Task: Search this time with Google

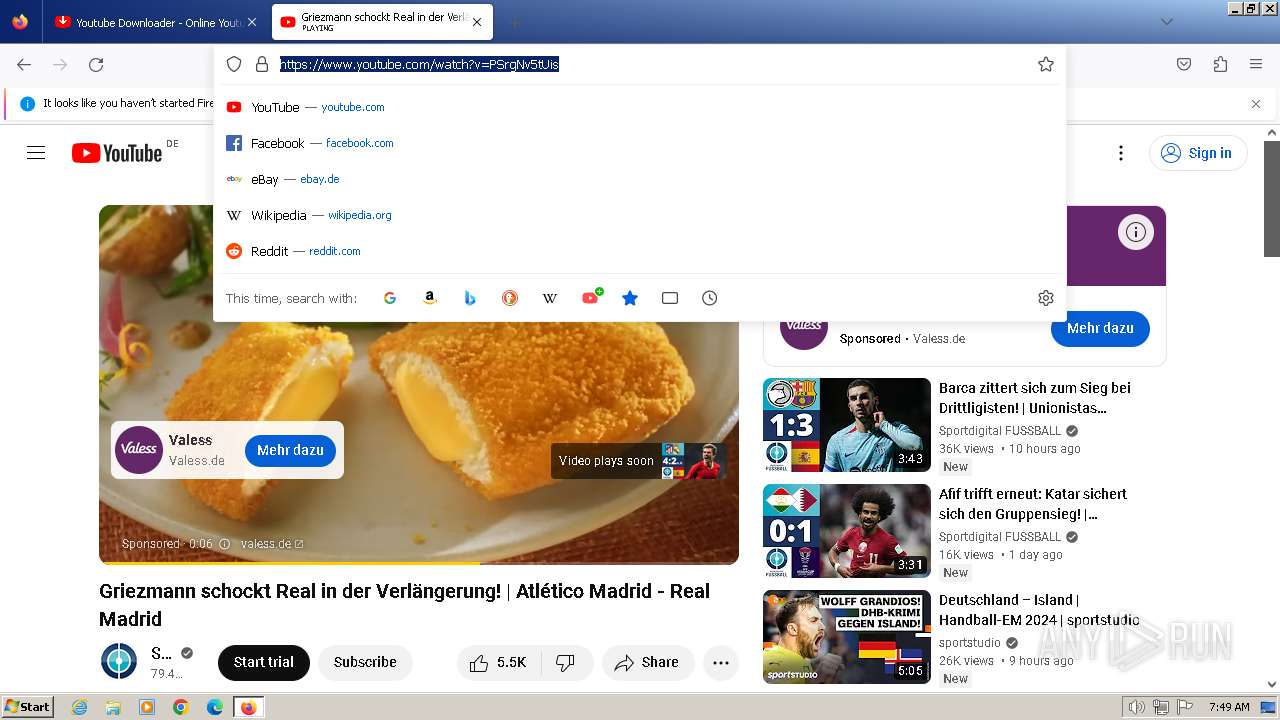Action: pos(390,298)
